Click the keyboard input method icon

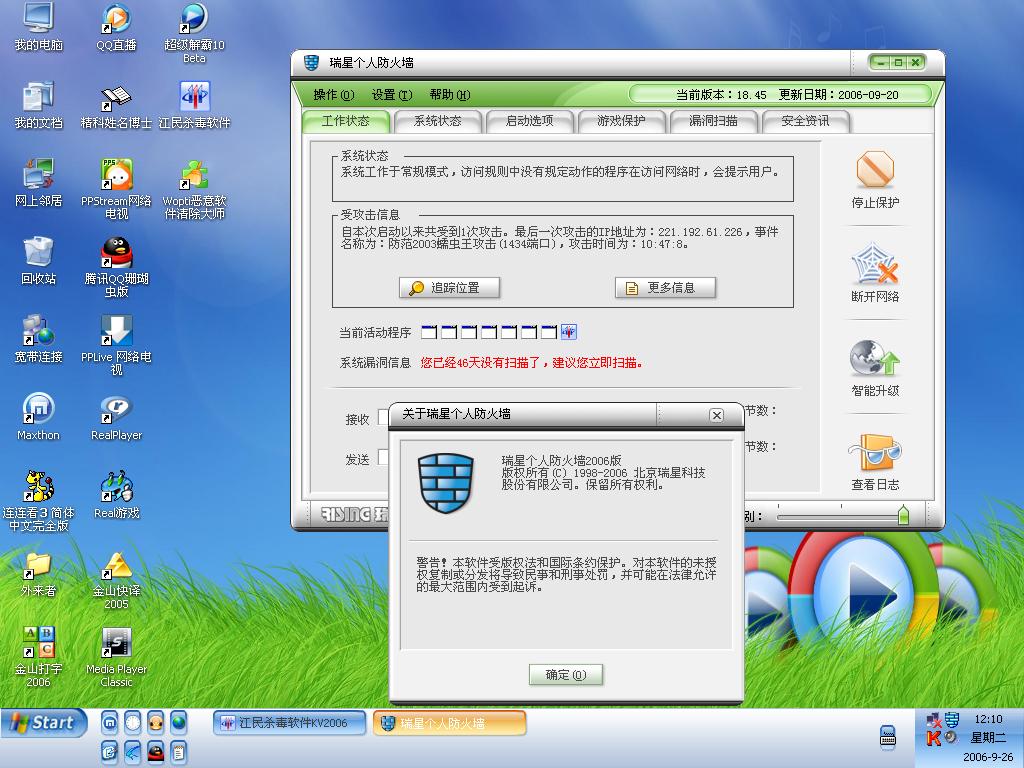tap(888, 736)
